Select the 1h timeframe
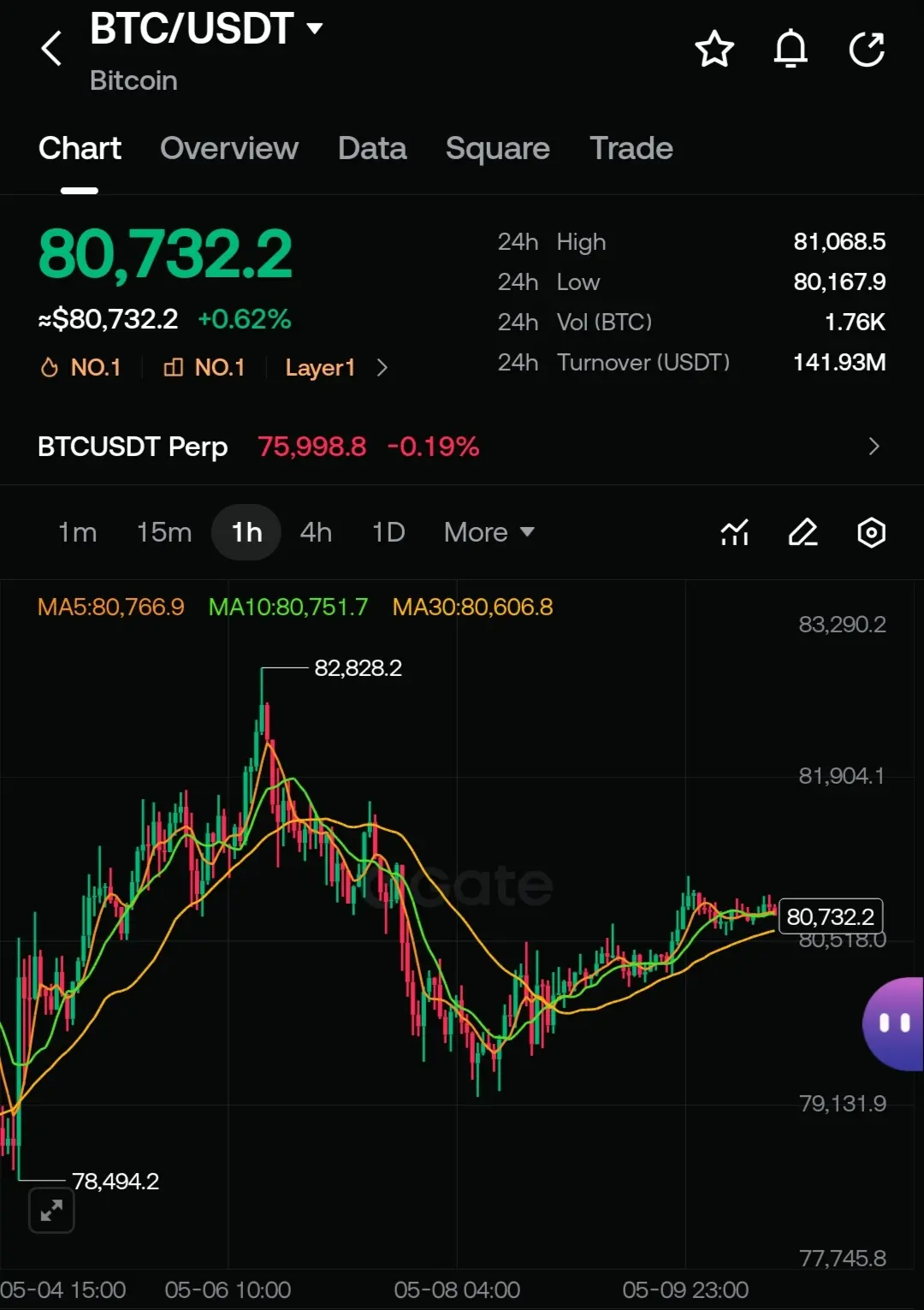The width and height of the screenshot is (924, 1310). coord(246,532)
